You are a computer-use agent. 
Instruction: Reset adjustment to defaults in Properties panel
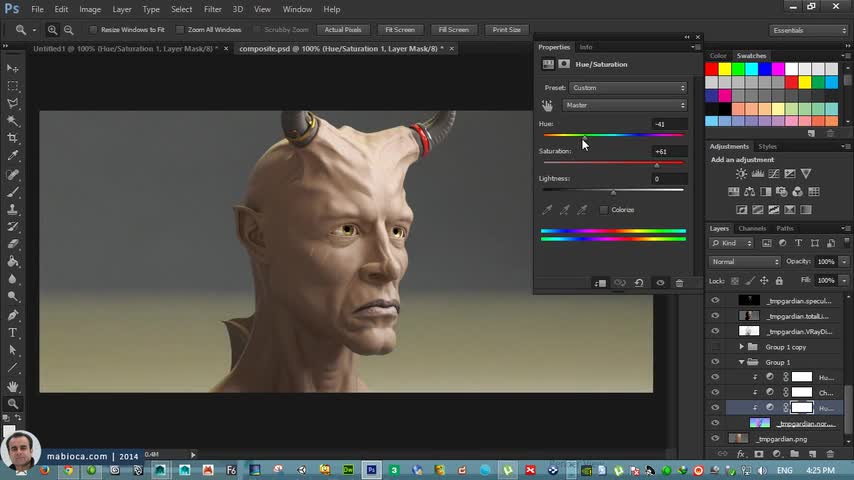click(x=639, y=283)
